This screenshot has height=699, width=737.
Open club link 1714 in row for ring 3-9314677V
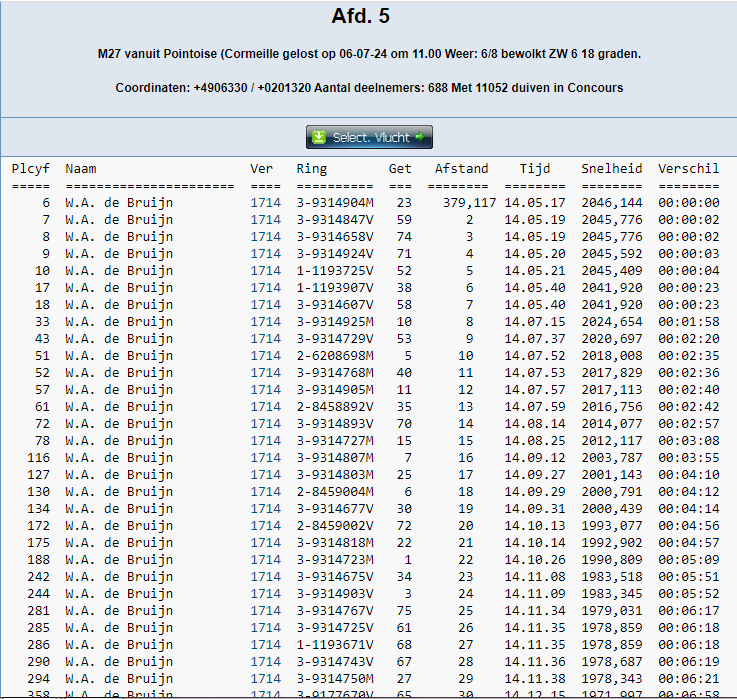(x=266, y=509)
